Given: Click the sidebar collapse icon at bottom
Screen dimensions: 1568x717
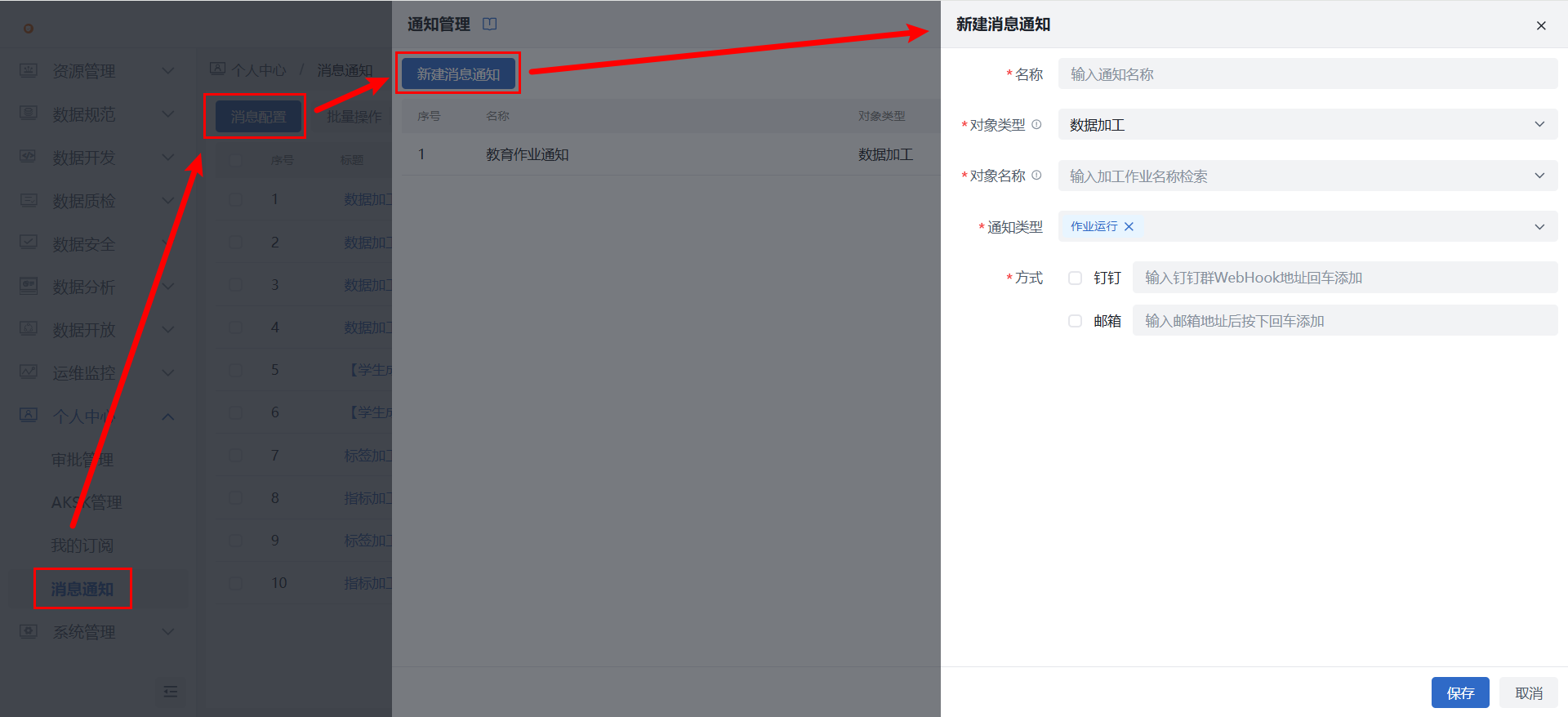Looking at the screenshot, I should click(171, 692).
